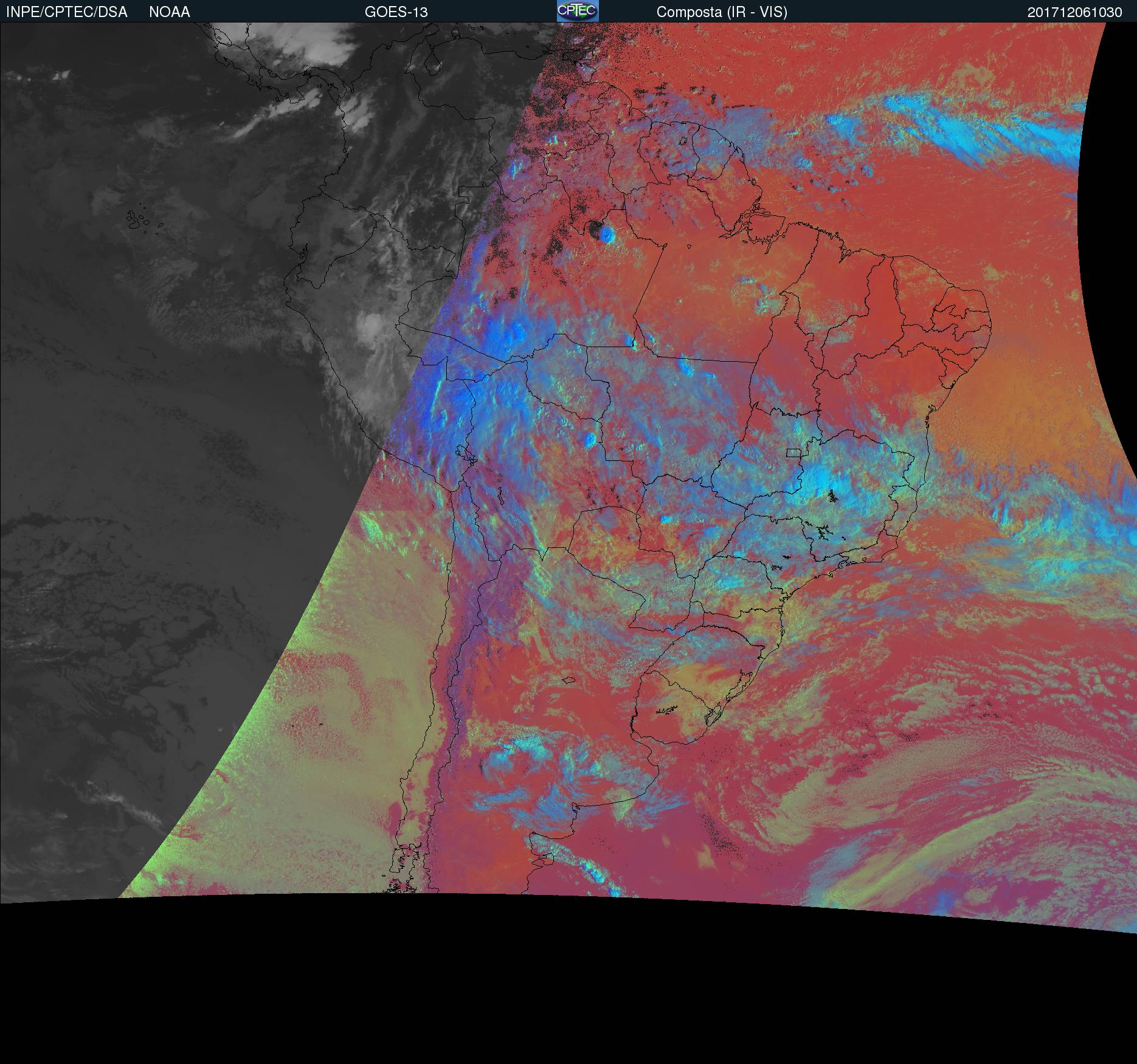Select the Composta (IR - VIS) title
1137x1064 pixels.
click(x=722, y=12)
